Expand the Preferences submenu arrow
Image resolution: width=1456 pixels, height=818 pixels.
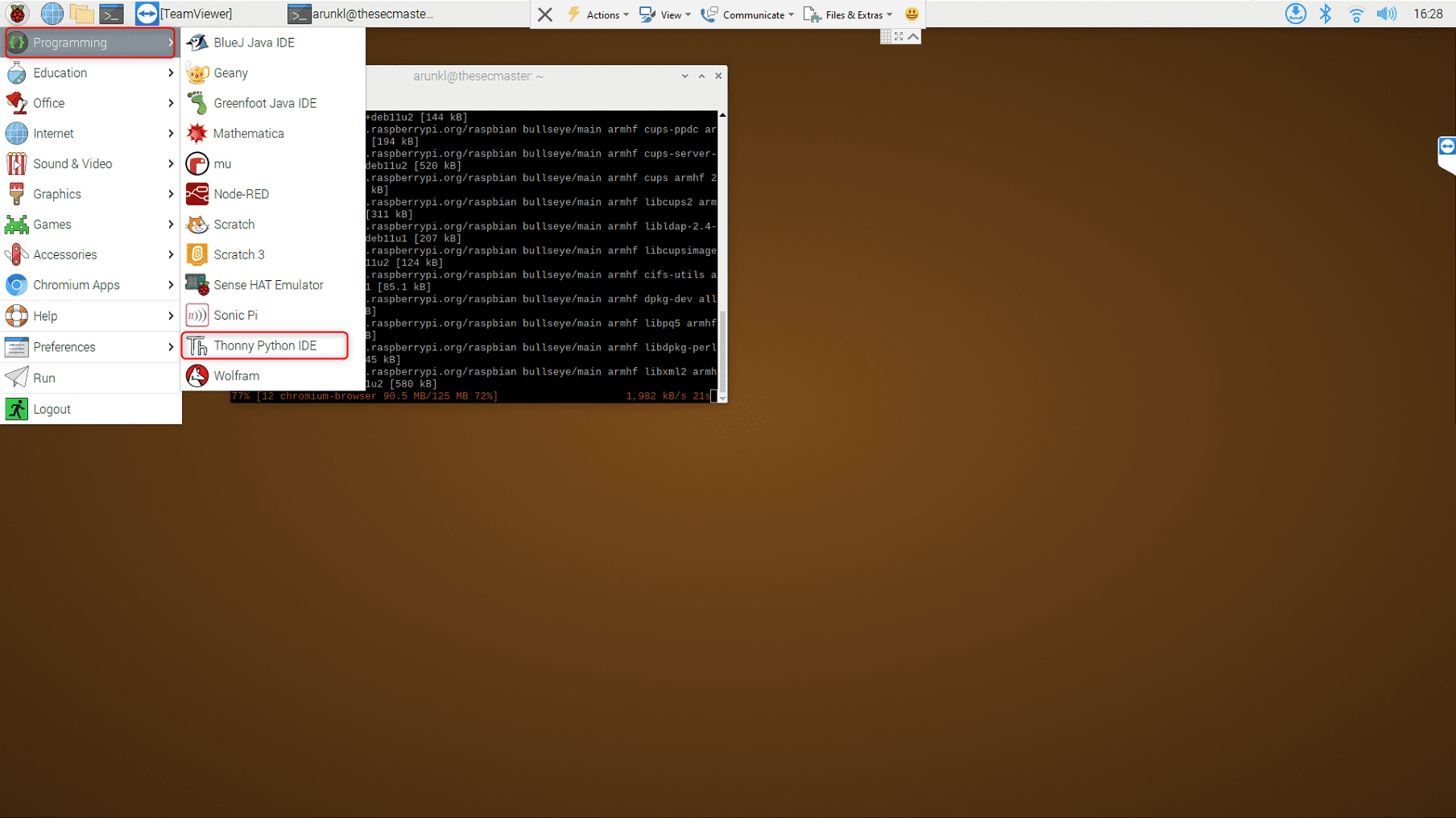tap(171, 347)
